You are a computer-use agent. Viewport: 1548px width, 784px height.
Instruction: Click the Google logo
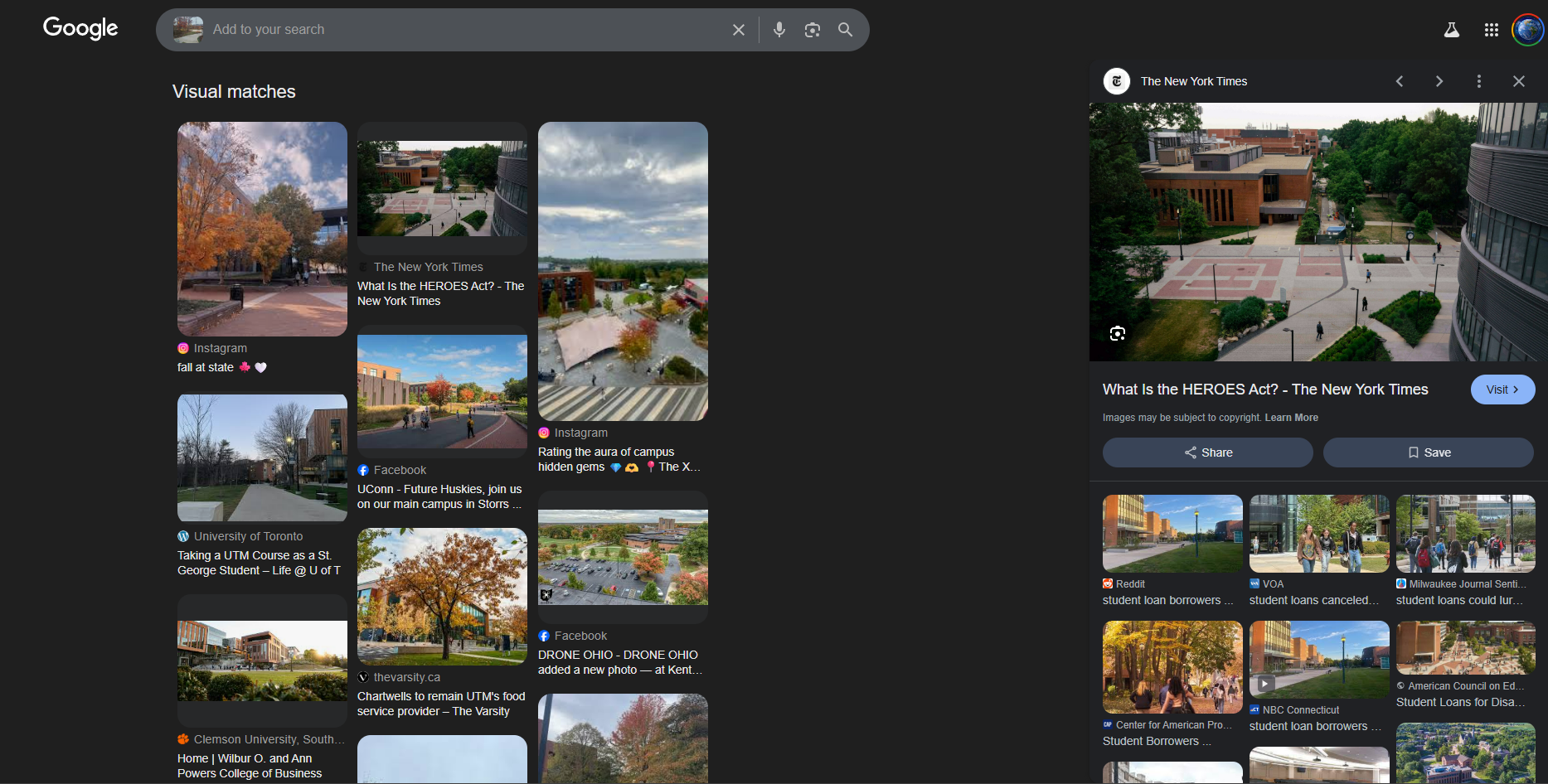80,28
